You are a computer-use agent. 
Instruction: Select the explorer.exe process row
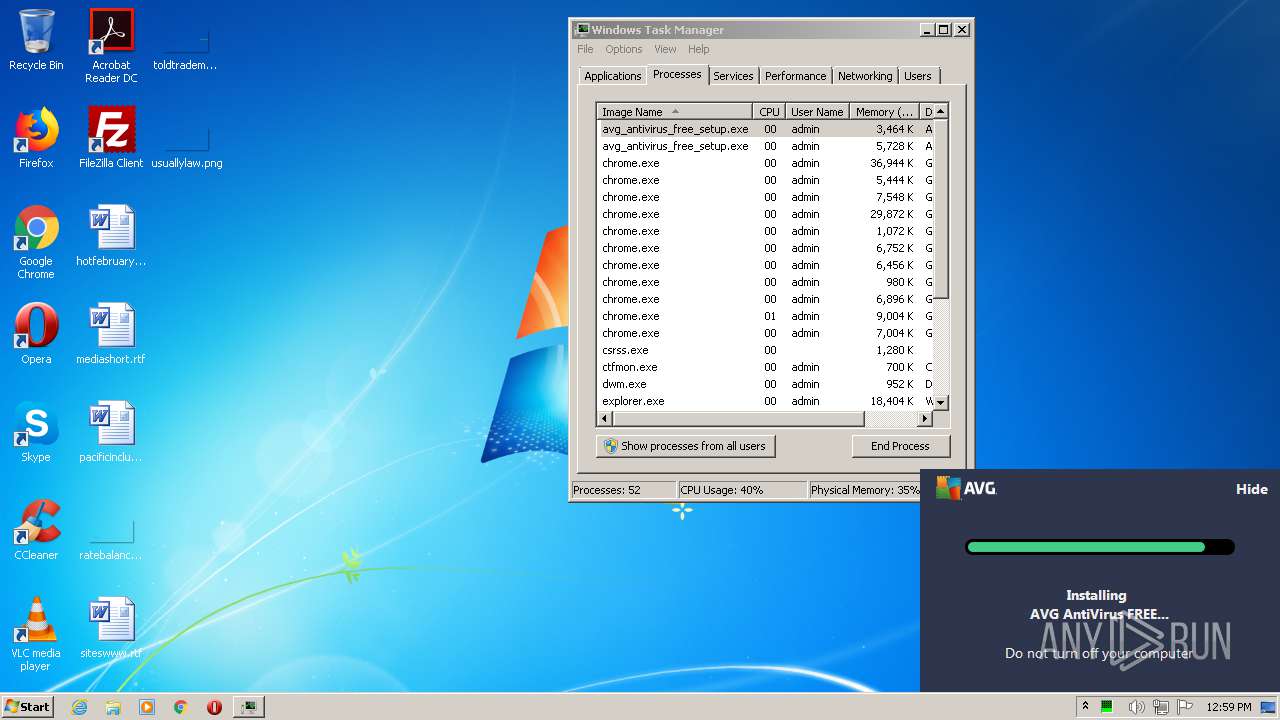point(765,401)
